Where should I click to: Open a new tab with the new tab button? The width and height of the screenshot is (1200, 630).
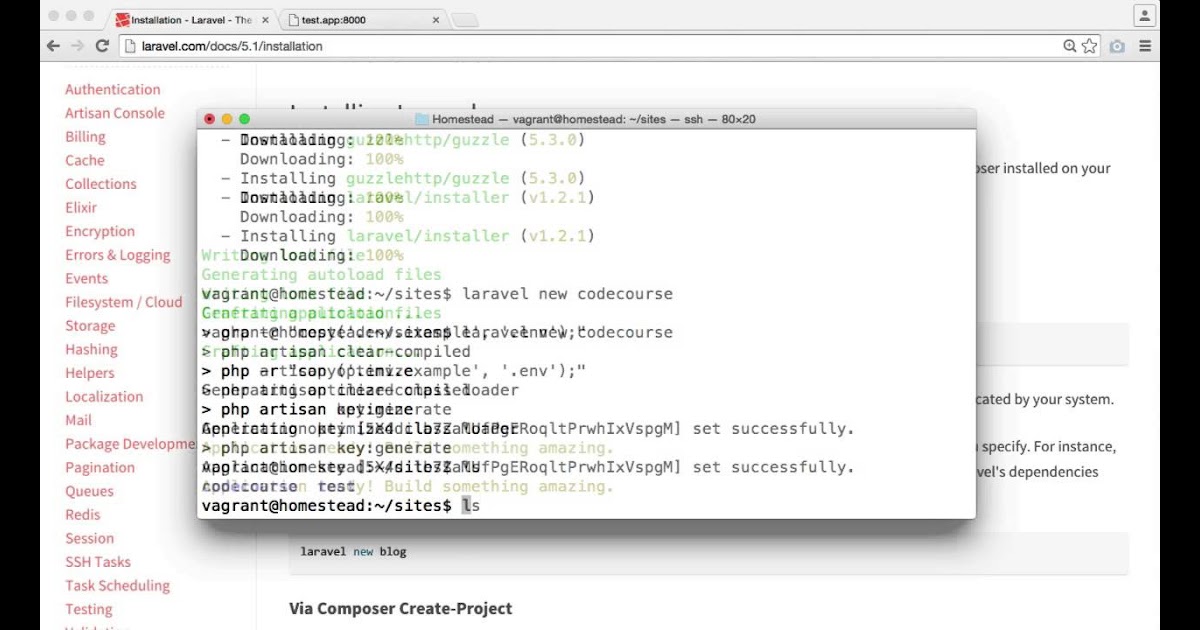(x=464, y=20)
